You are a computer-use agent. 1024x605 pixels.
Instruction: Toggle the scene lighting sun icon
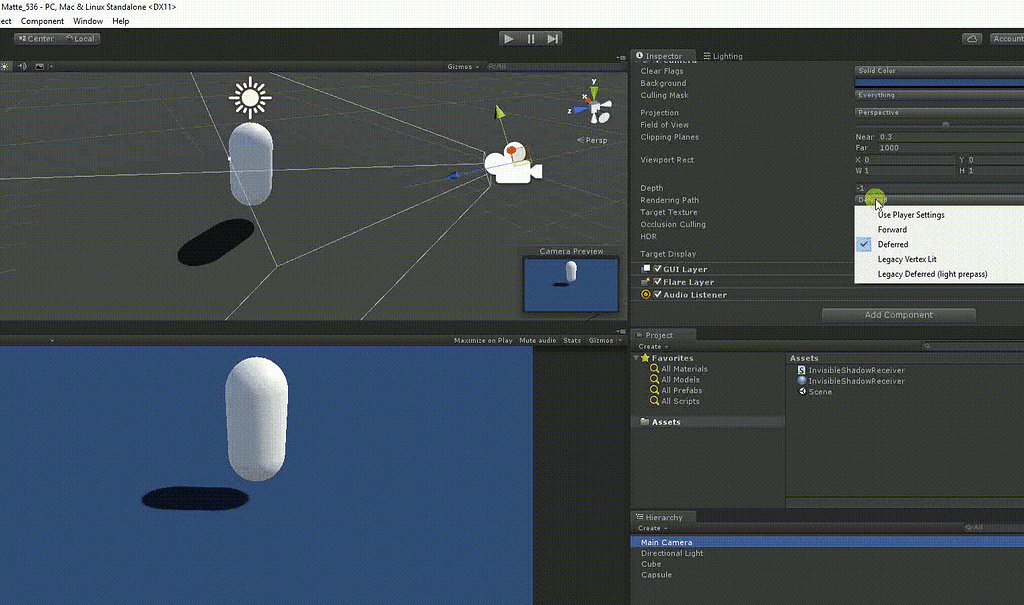tap(5, 66)
